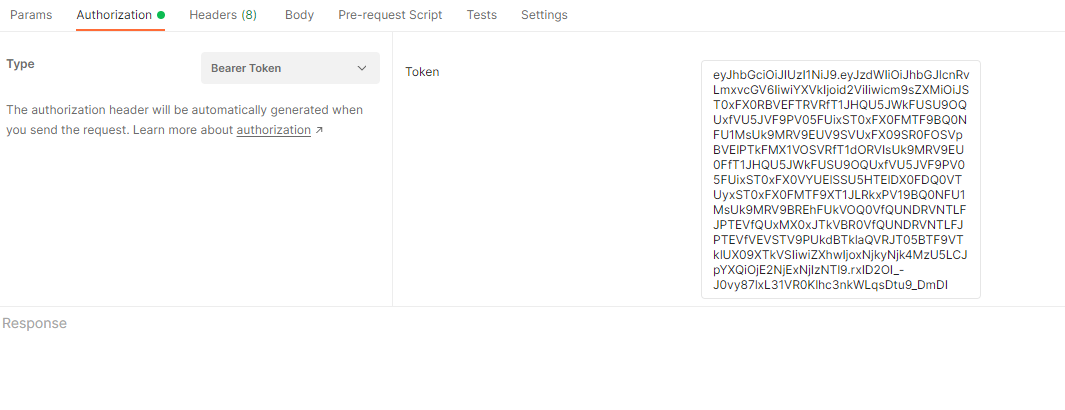Switch to the Authorization tab

(114, 15)
